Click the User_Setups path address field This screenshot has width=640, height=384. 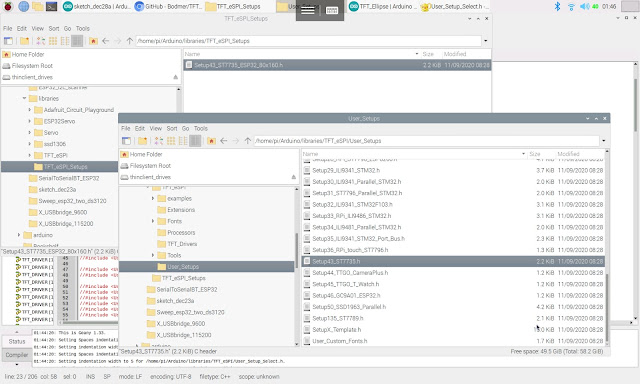[x=427, y=141]
